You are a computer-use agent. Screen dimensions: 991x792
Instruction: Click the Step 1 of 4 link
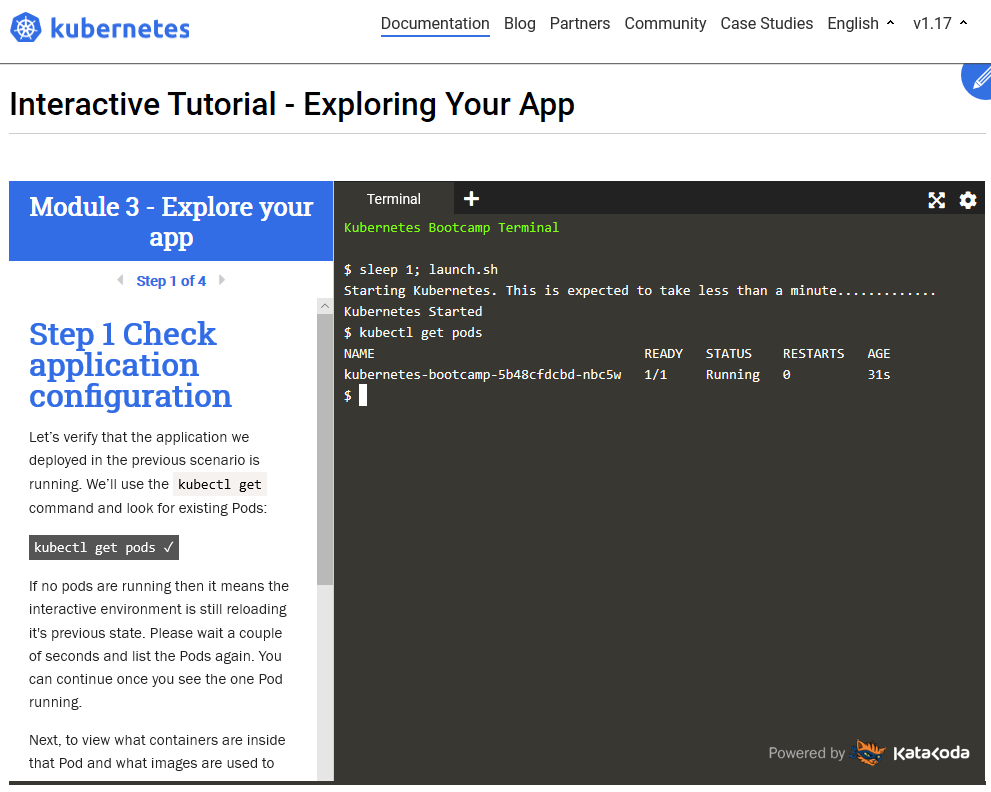click(171, 281)
